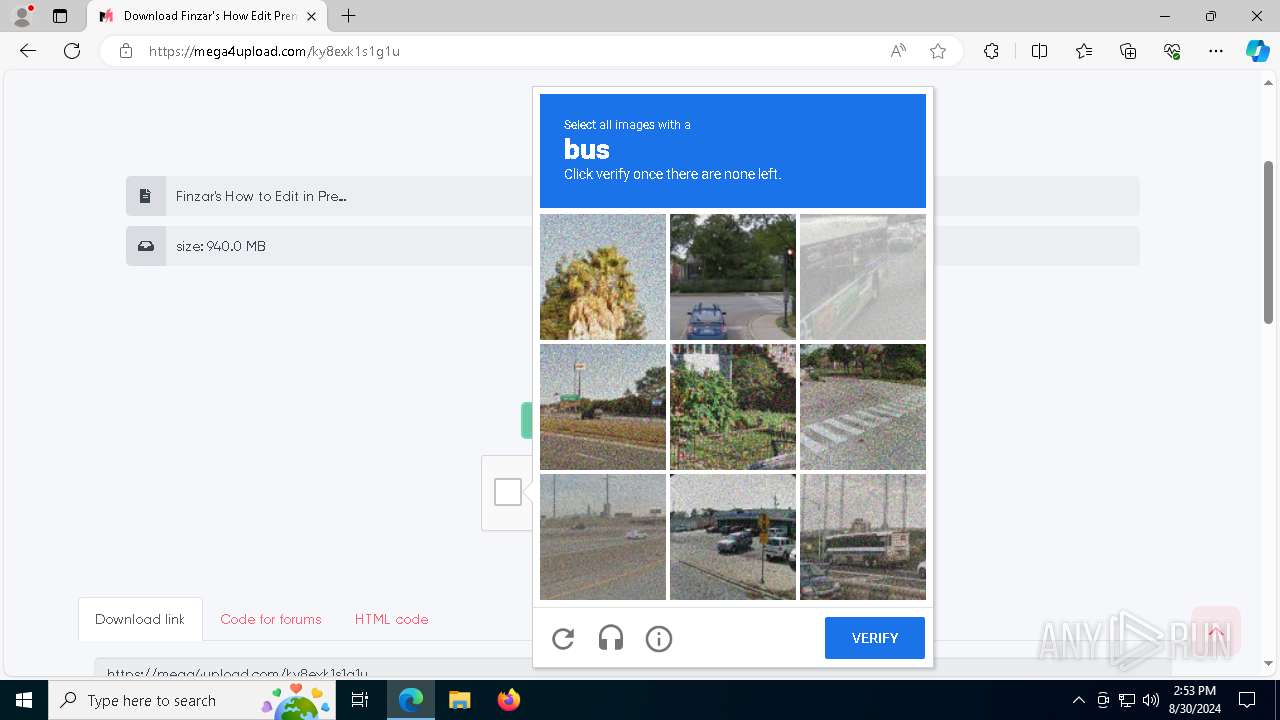1280x720 pixels.
Task: Switch to audio challenge headphones icon
Action: [611, 638]
